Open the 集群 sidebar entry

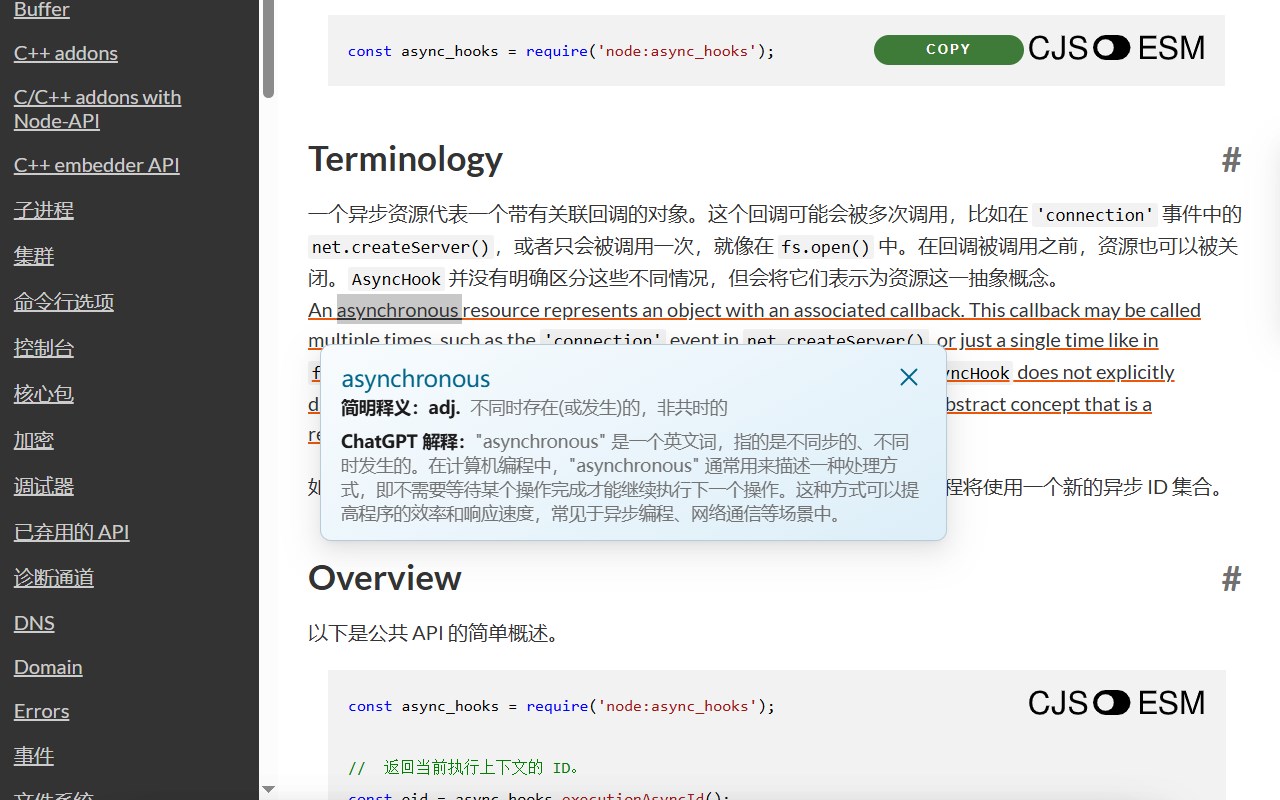(34, 256)
